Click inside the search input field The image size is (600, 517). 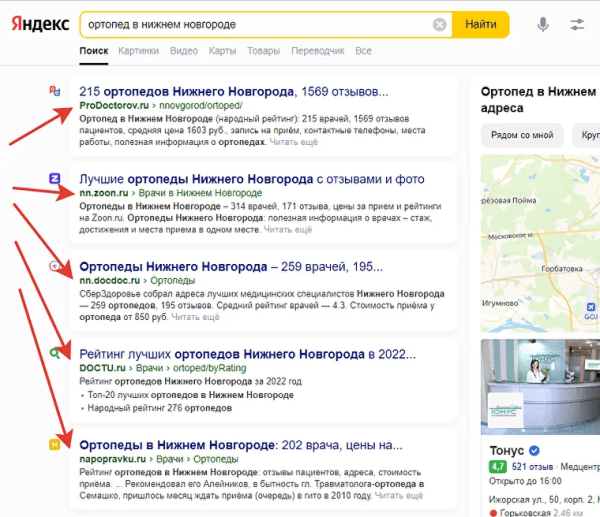[x=250, y=25]
